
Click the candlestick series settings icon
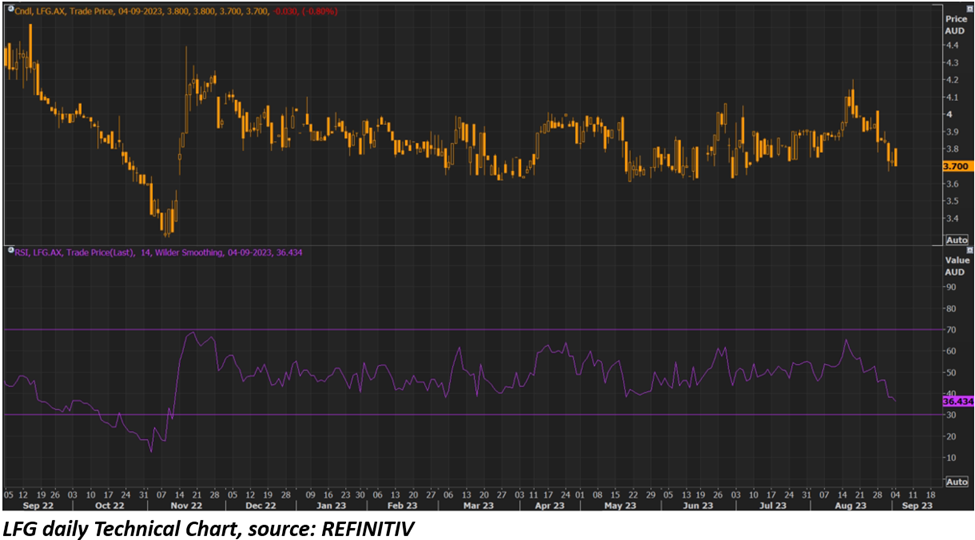(9, 9)
